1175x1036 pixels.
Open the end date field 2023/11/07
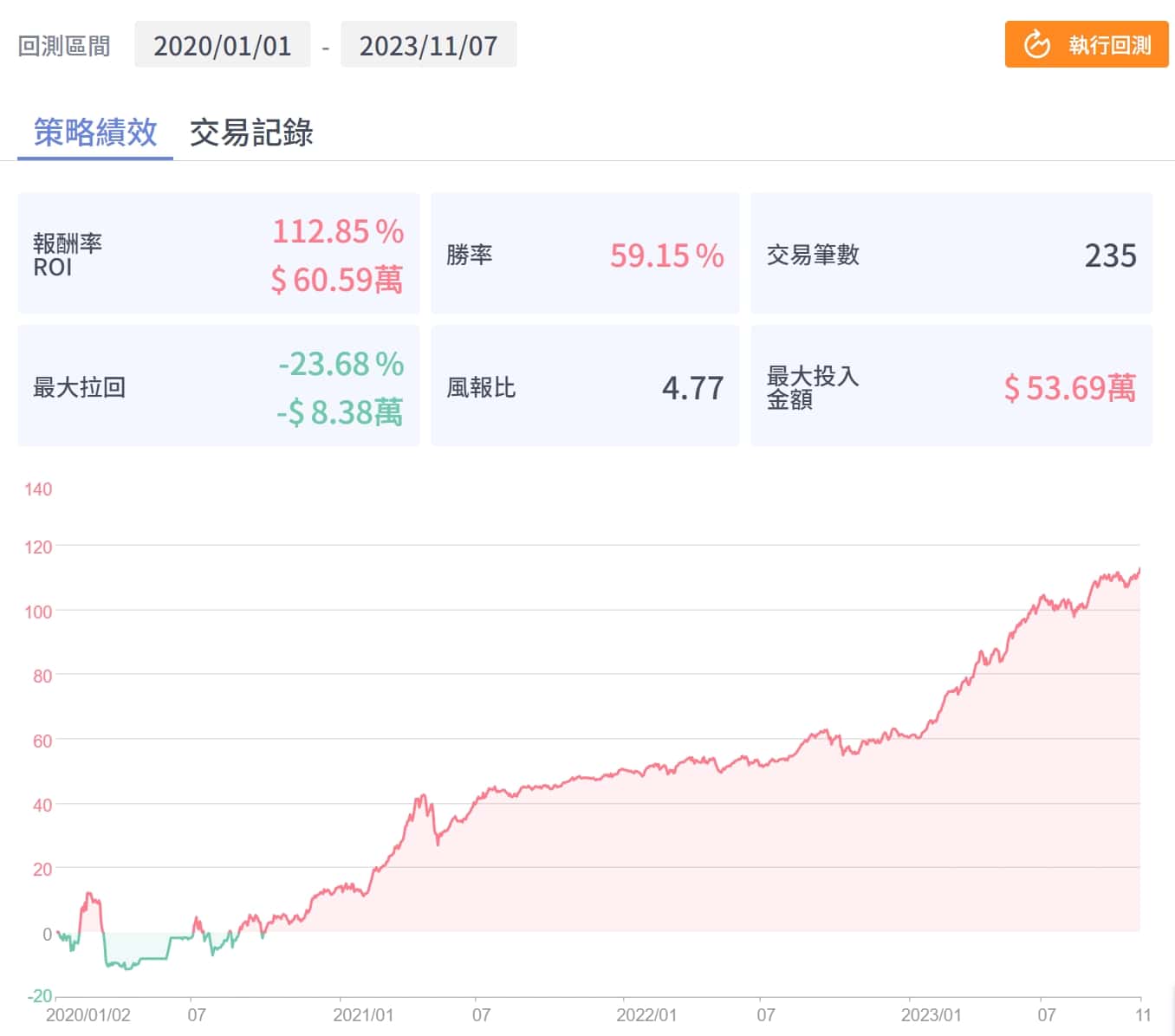click(x=428, y=45)
